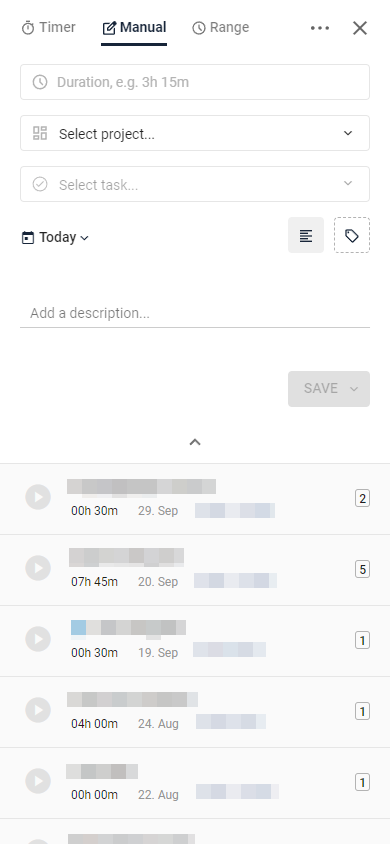Start timer for the 24. Aug entry

(38, 710)
